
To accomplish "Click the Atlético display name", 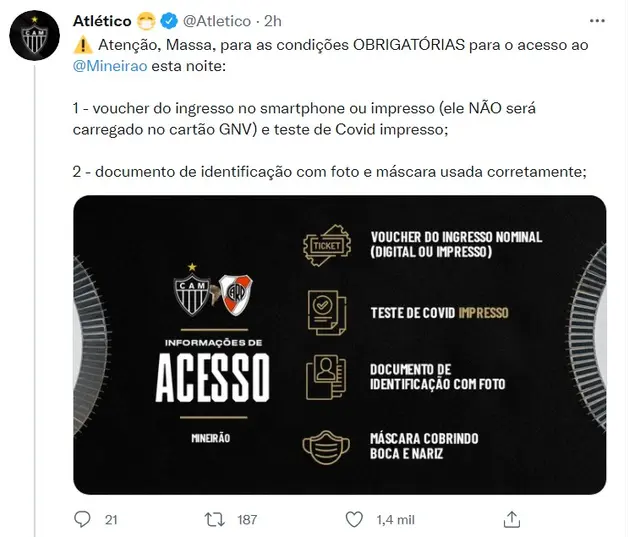I will click(x=102, y=21).
